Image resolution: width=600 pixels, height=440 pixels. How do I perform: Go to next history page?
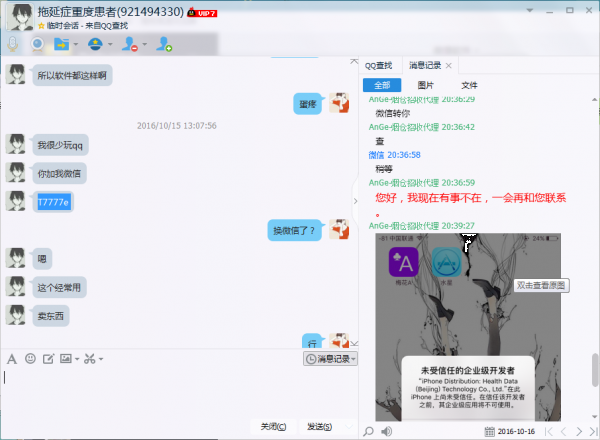click(579, 432)
